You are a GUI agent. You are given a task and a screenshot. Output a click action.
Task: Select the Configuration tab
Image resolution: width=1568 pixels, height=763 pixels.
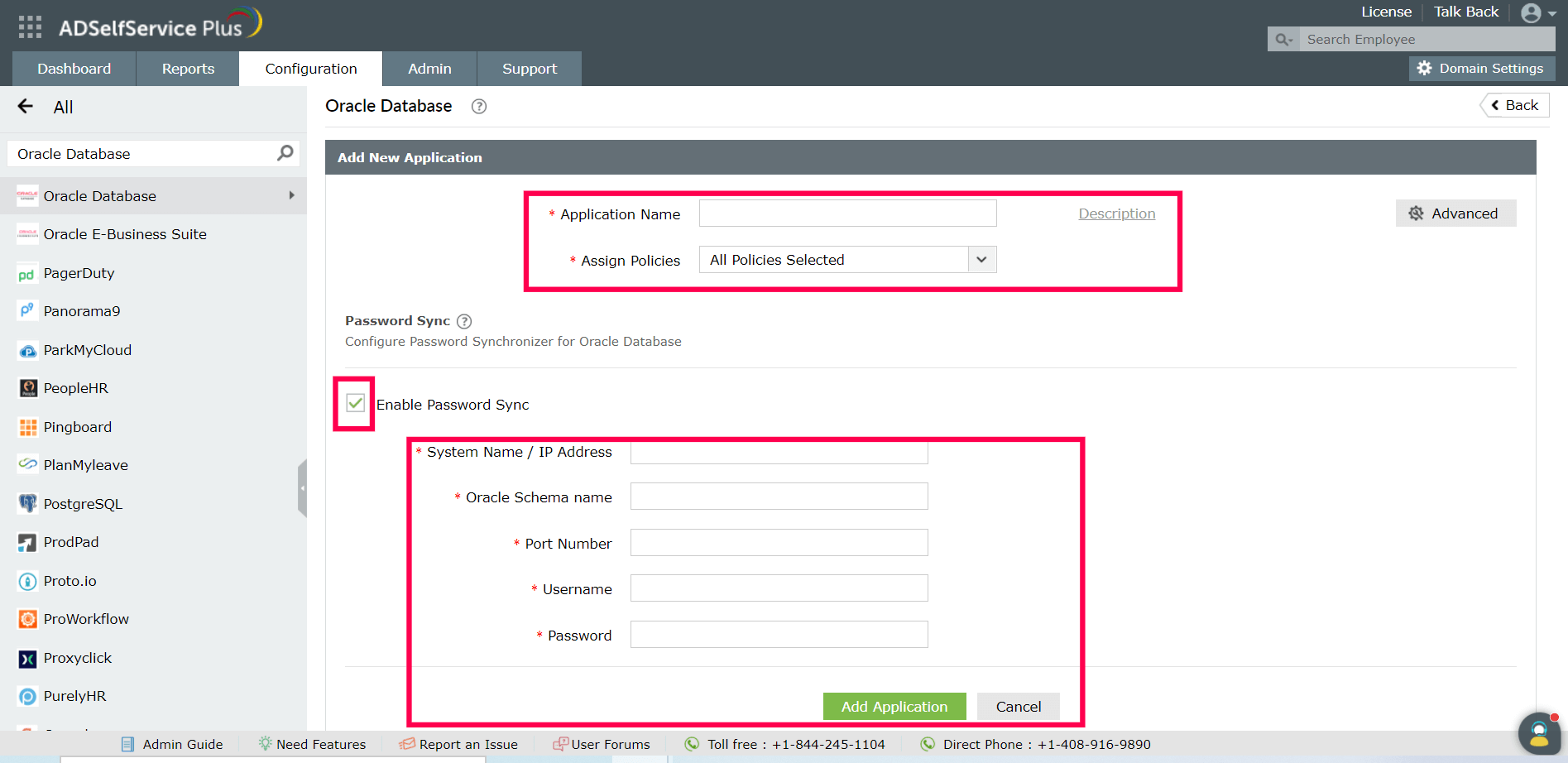click(311, 69)
